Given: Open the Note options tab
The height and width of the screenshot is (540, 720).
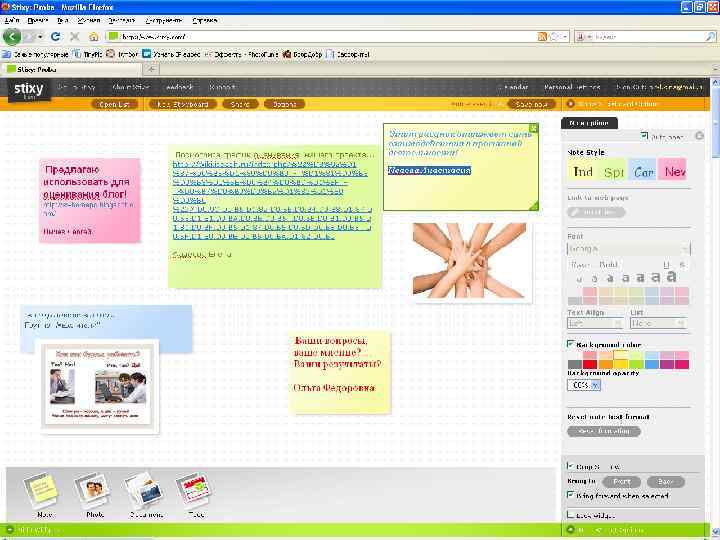Looking at the screenshot, I should [589, 123].
